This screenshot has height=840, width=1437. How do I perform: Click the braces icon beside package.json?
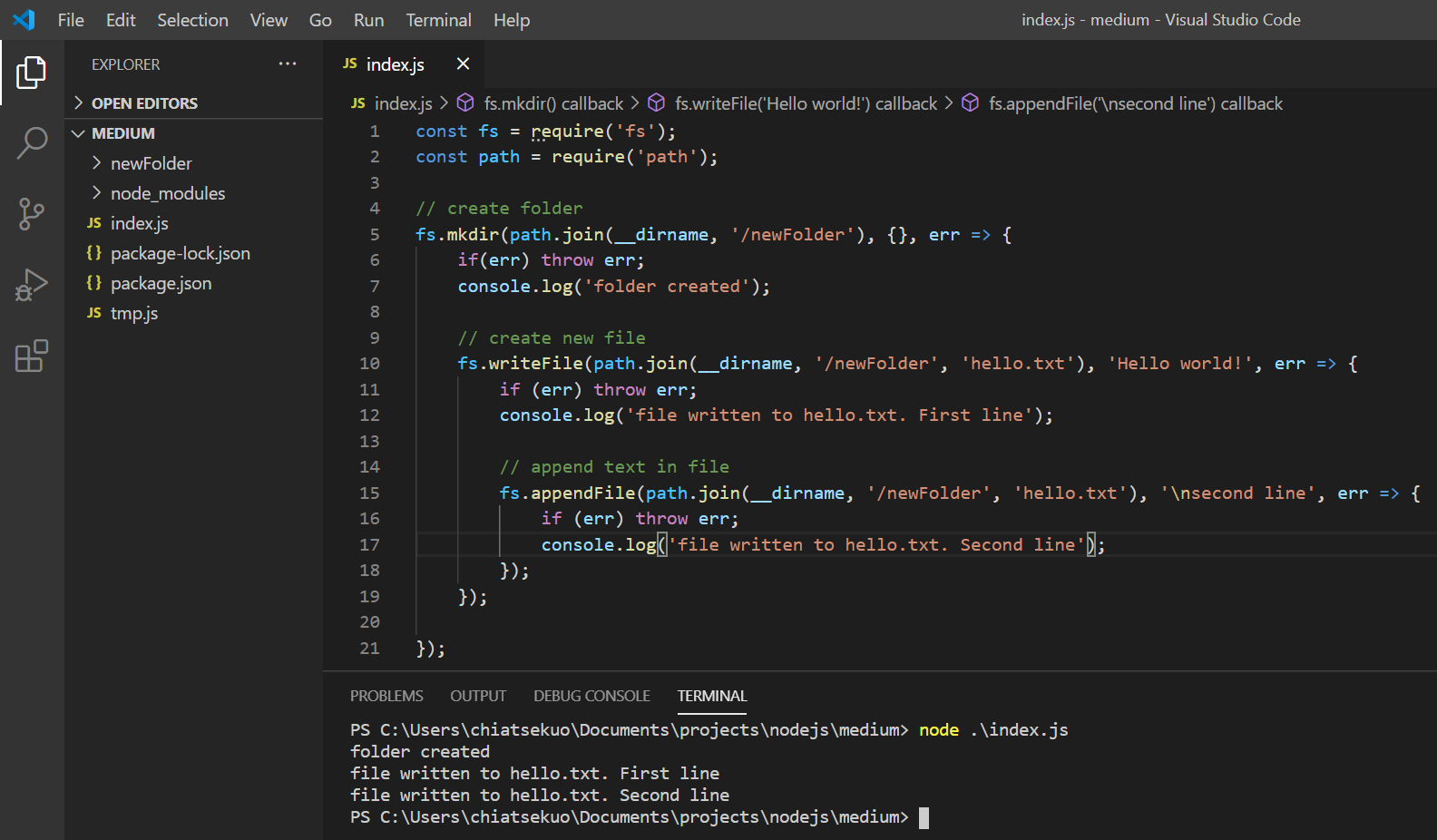click(x=94, y=283)
